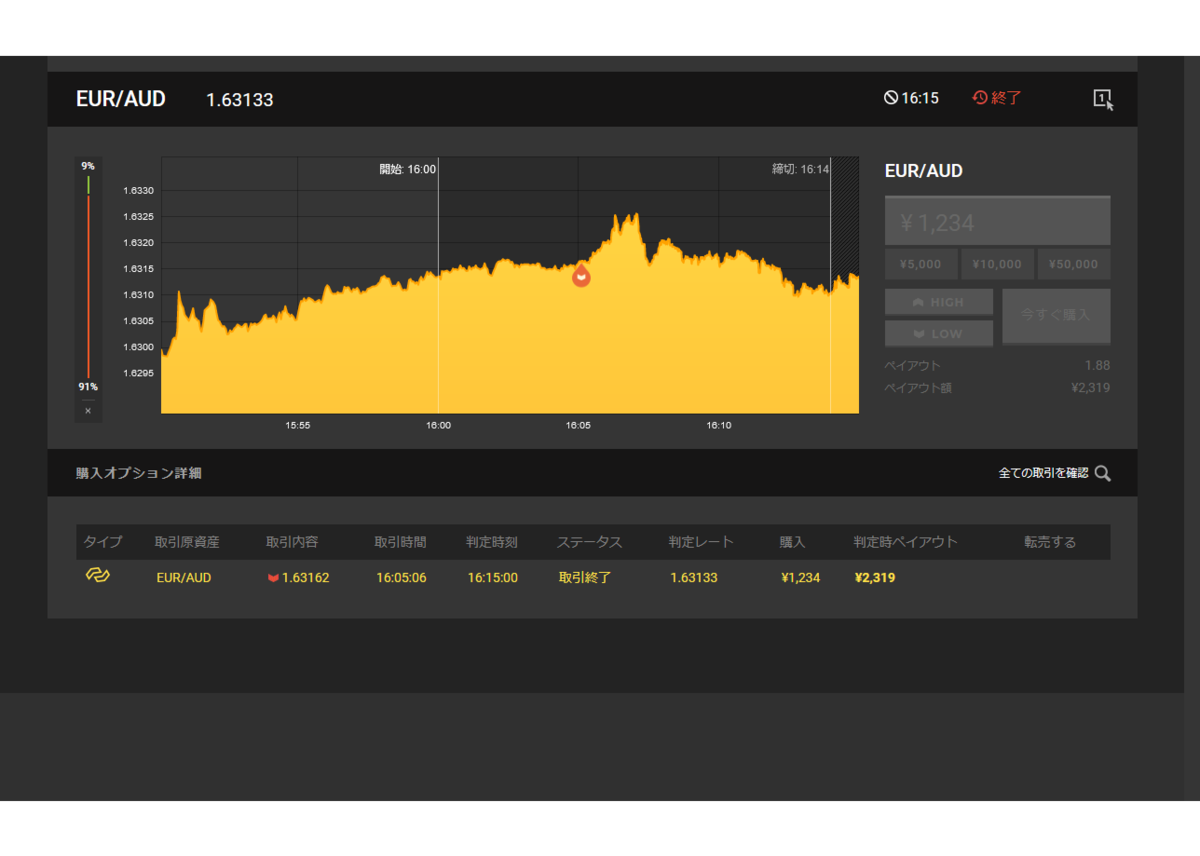Choose the ¥10,000 preset amount
The width and height of the screenshot is (1200, 856).
point(997,264)
